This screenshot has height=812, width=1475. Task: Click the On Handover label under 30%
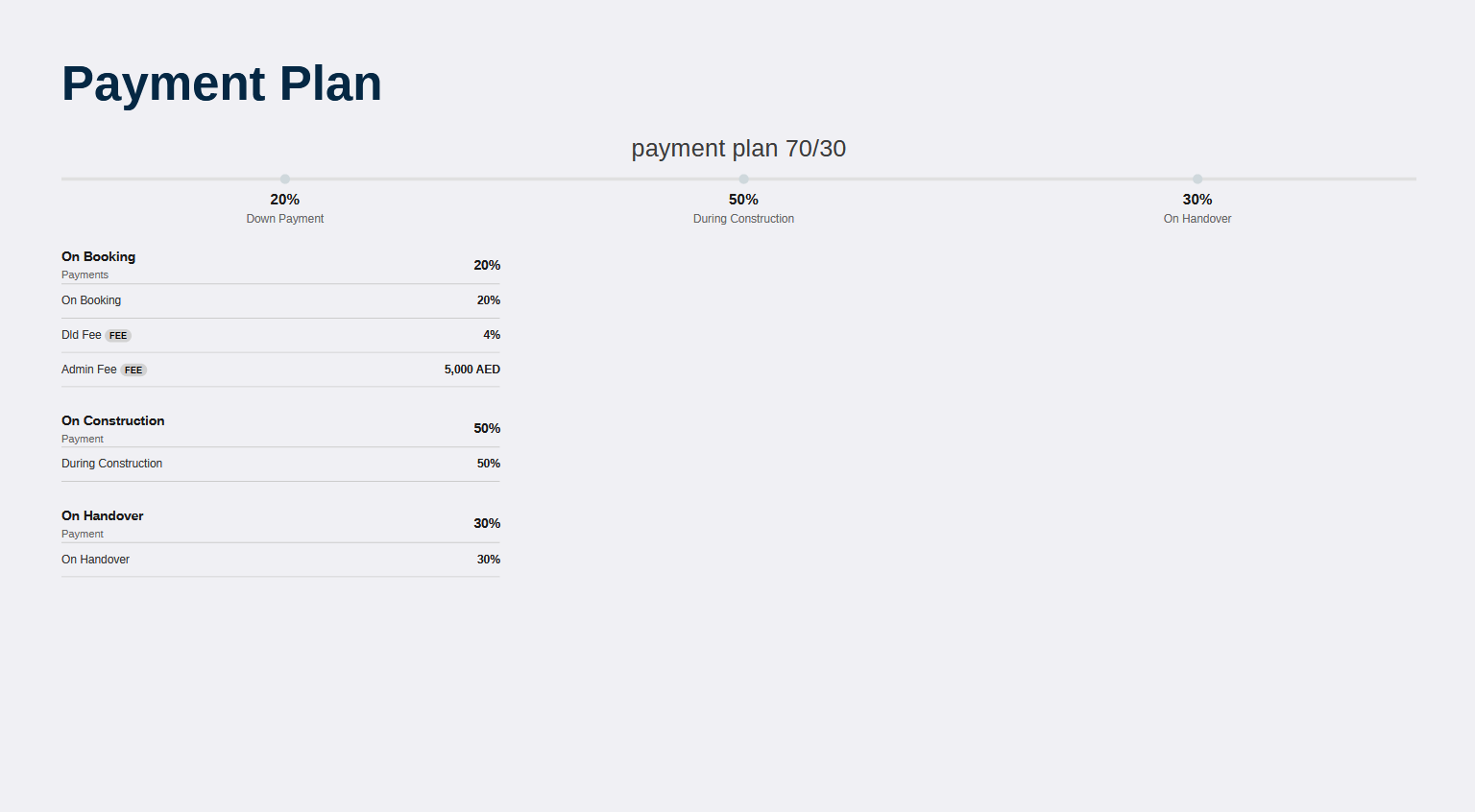tap(1197, 219)
